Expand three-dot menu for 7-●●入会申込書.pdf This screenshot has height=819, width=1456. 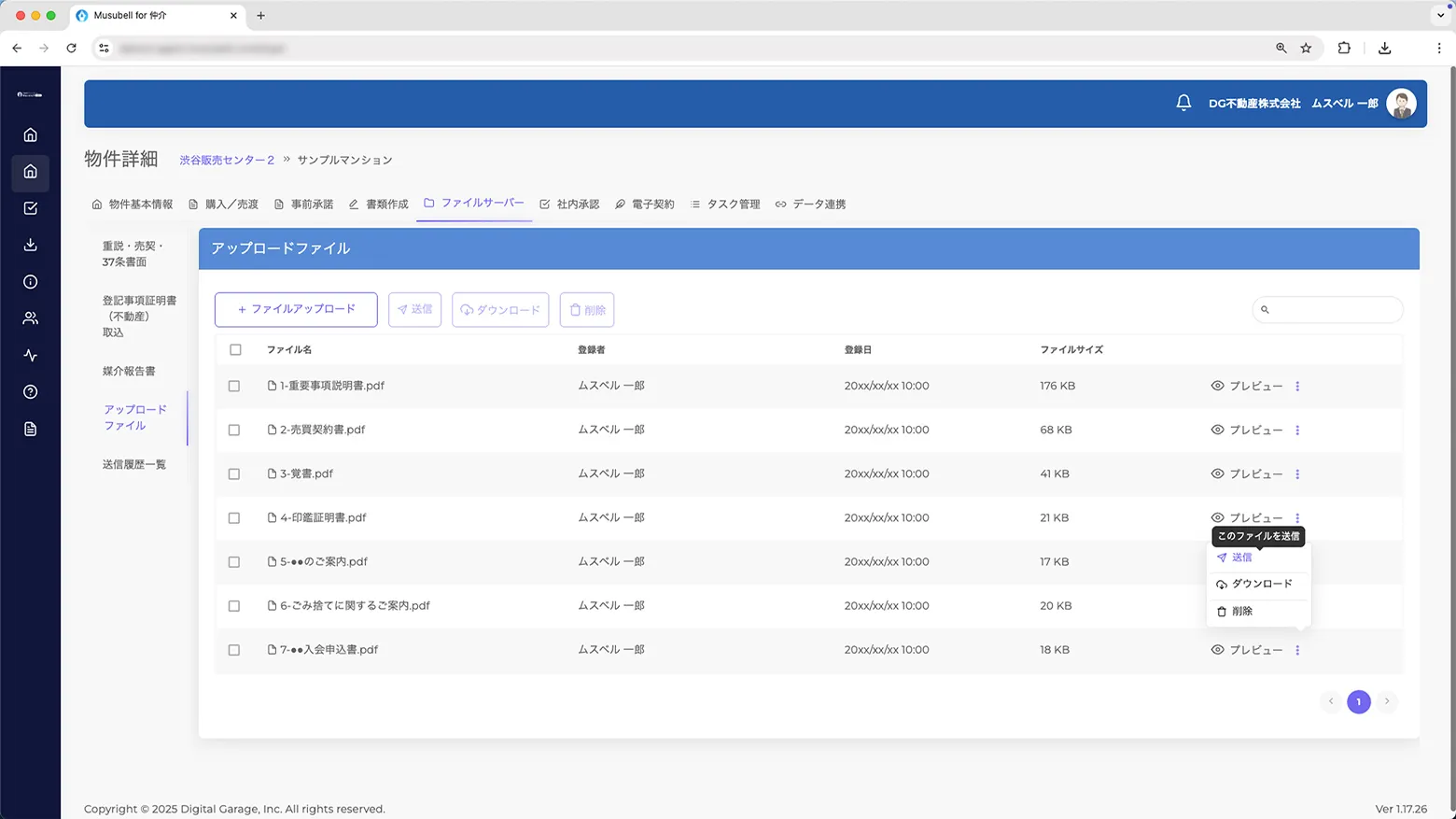[1297, 650]
